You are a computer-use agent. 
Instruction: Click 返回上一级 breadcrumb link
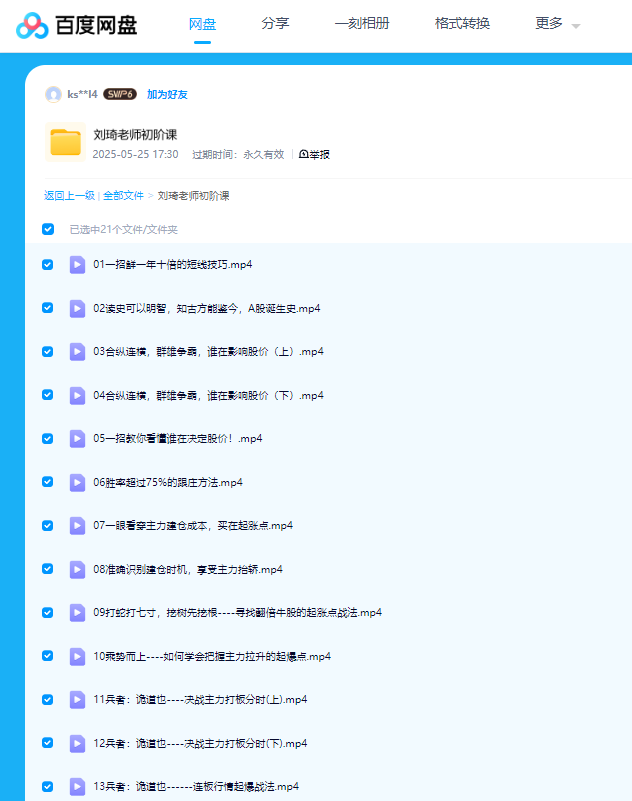pyautogui.click(x=69, y=196)
